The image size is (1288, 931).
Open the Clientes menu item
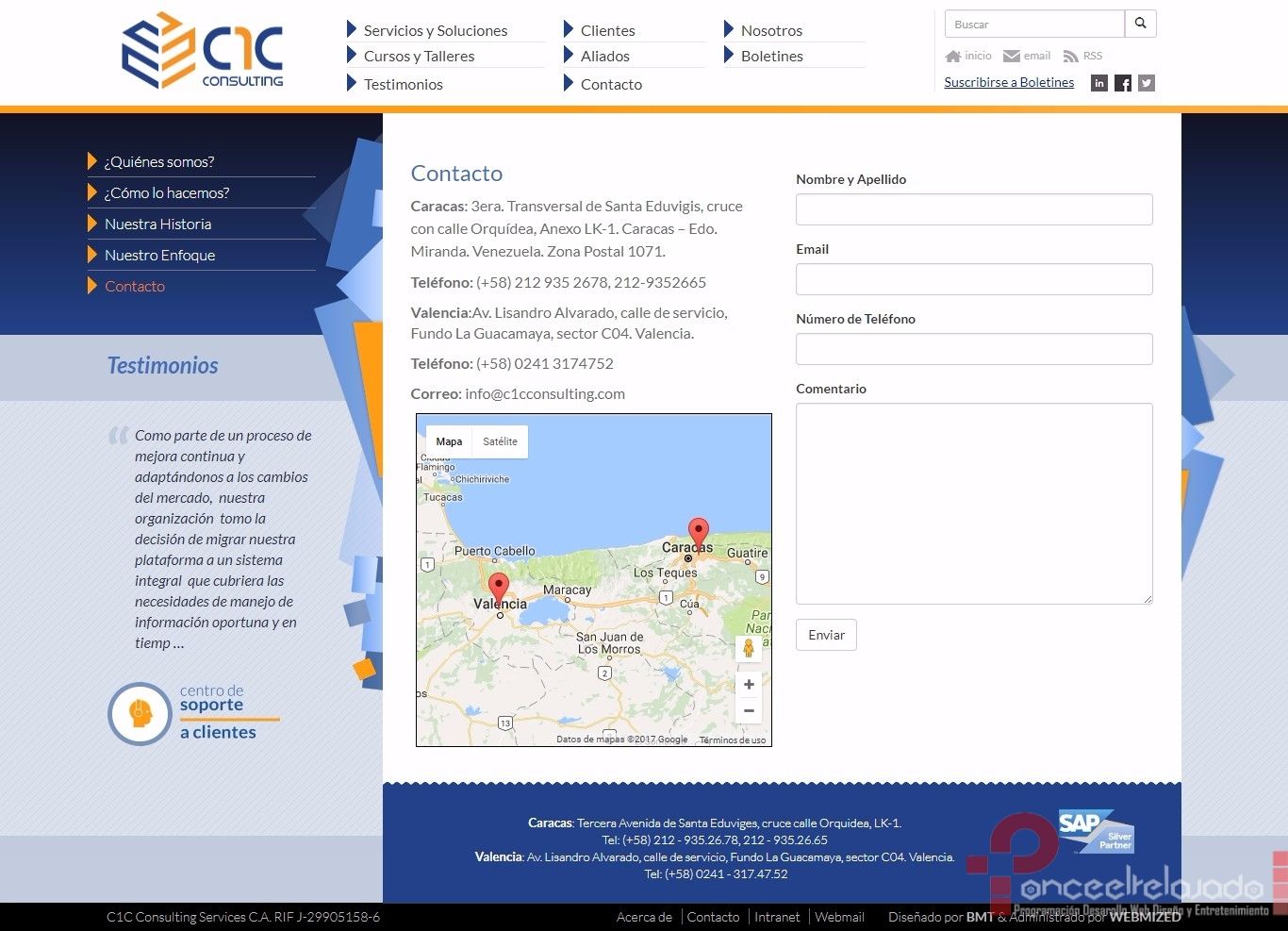607,30
